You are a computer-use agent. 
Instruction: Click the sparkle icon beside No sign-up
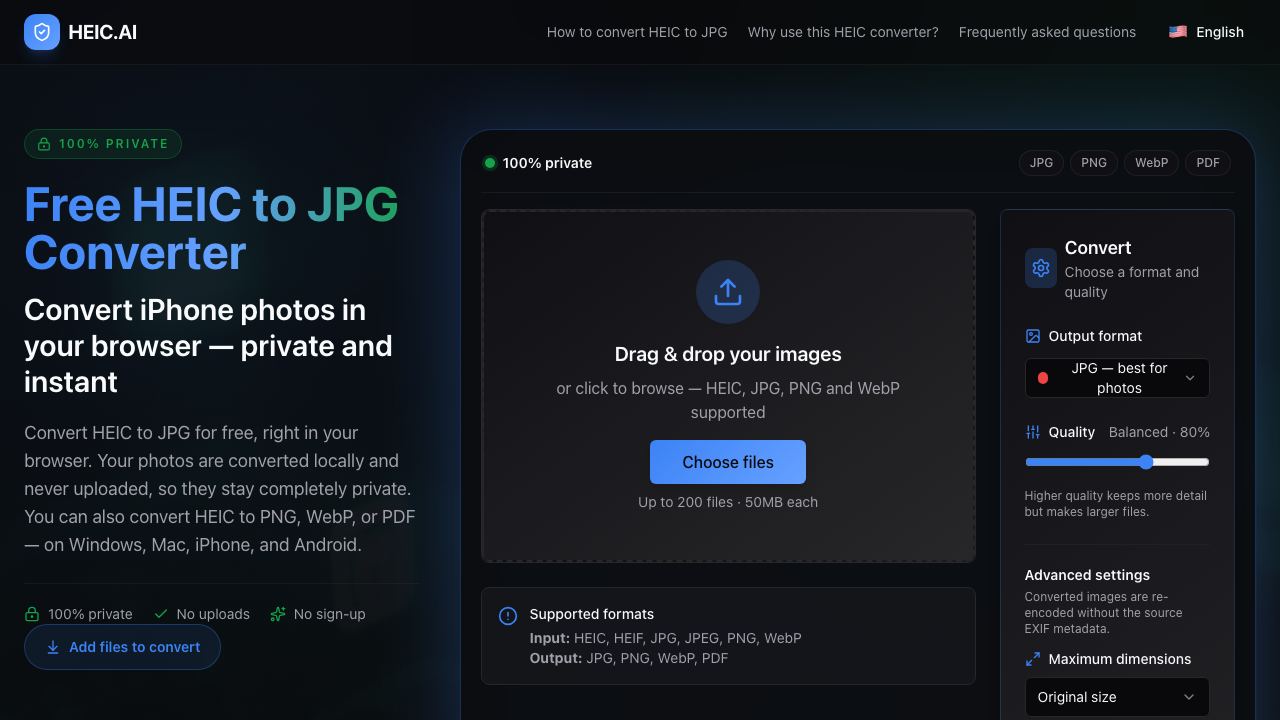(278, 614)
